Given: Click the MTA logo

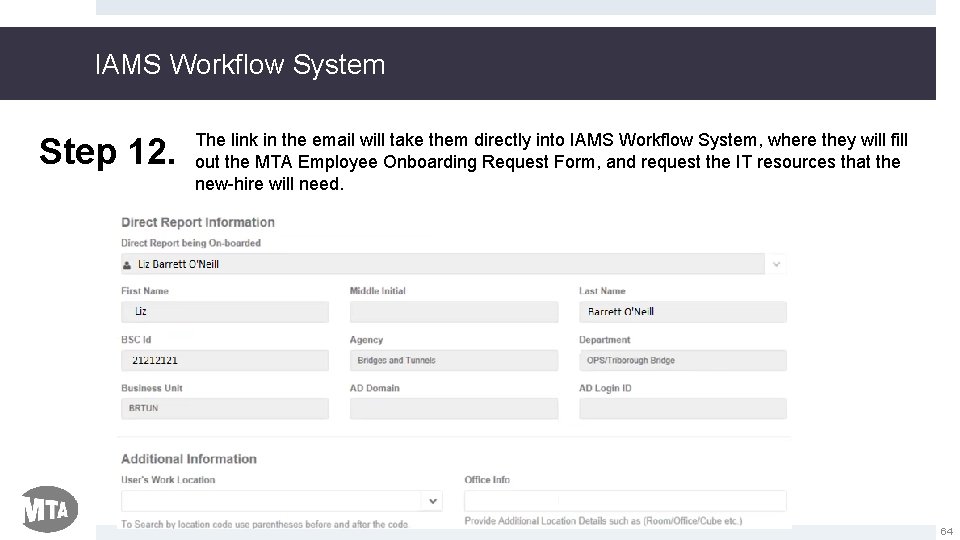Looking at the screenshot, I should coord(49,509).
